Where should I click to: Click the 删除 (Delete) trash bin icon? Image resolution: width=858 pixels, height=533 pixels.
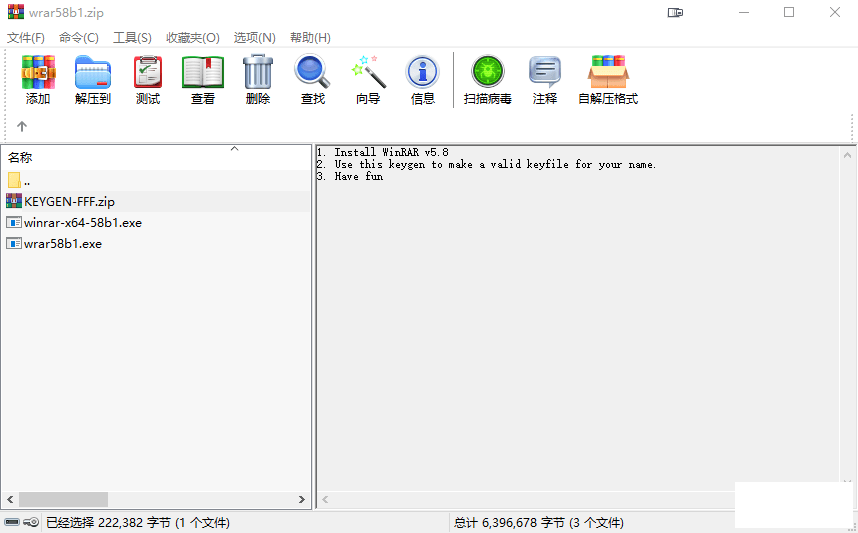(258, 72)
